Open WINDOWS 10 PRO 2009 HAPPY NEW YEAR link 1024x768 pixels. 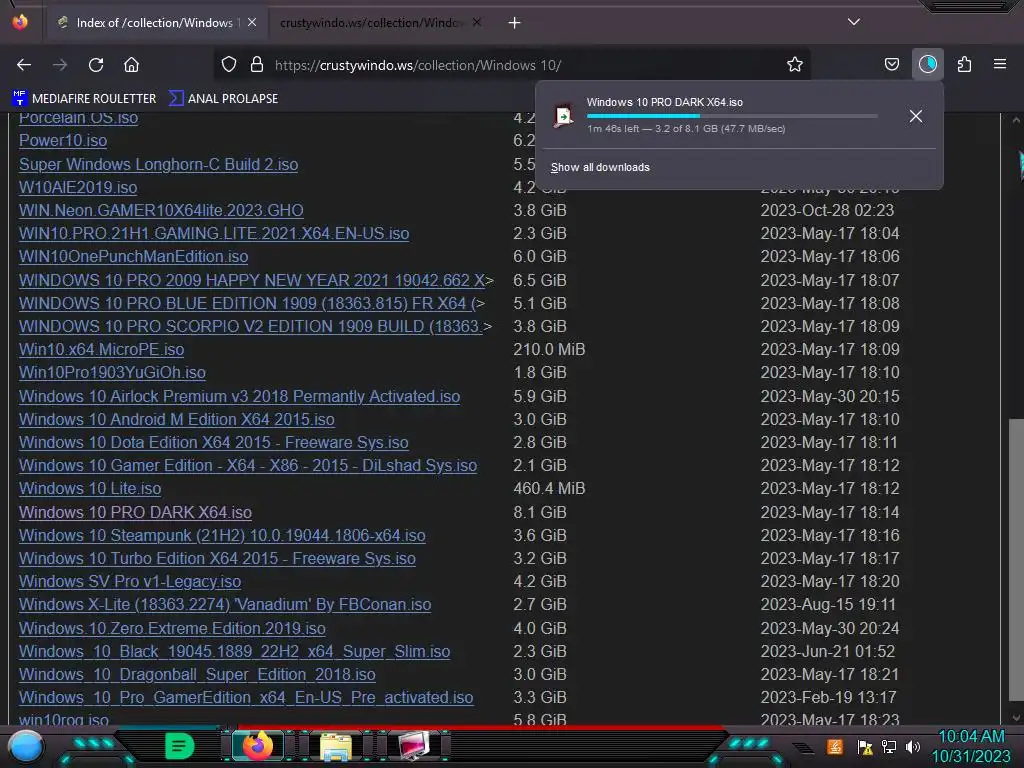[x=252, y=280]
